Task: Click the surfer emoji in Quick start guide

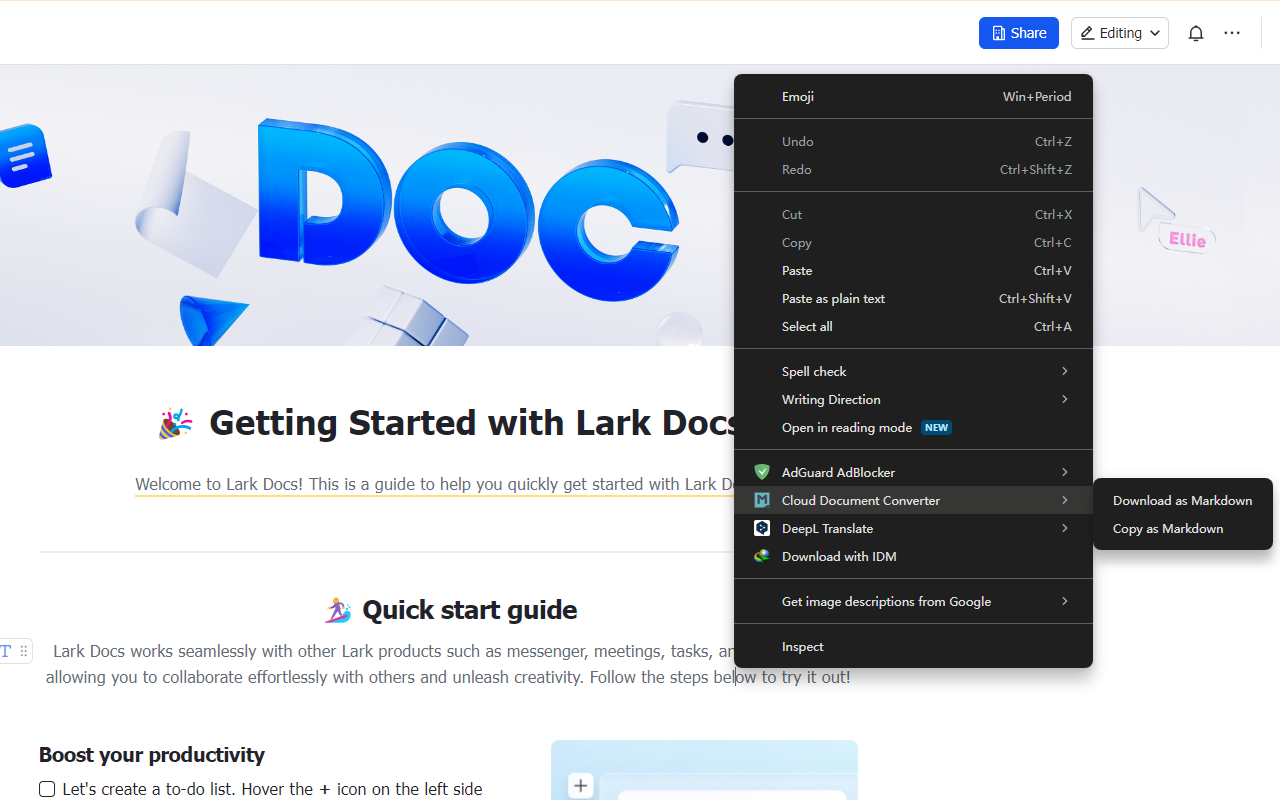Action: click(x=338, y=609)
